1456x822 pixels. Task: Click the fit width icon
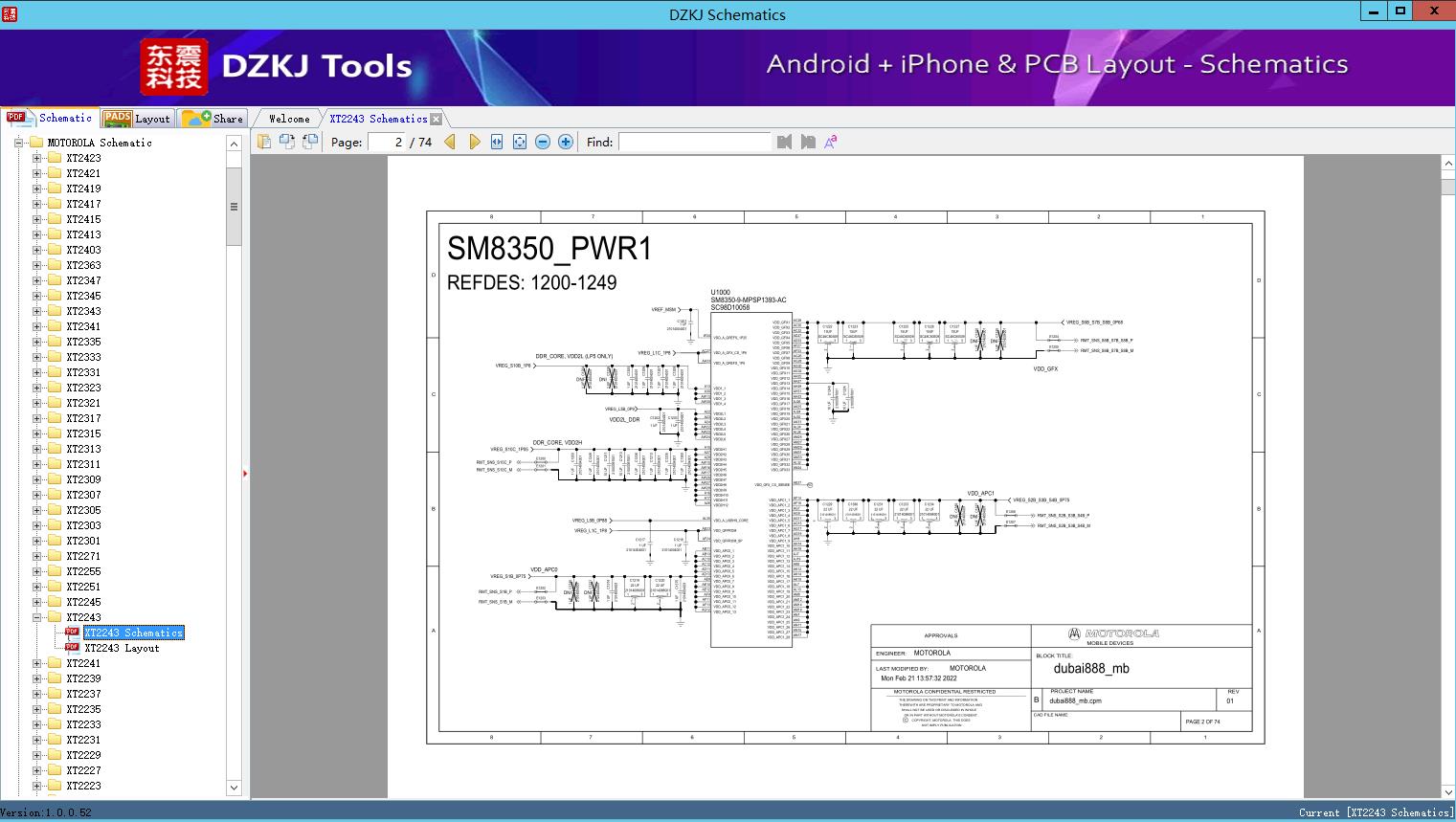coord(497,142)
